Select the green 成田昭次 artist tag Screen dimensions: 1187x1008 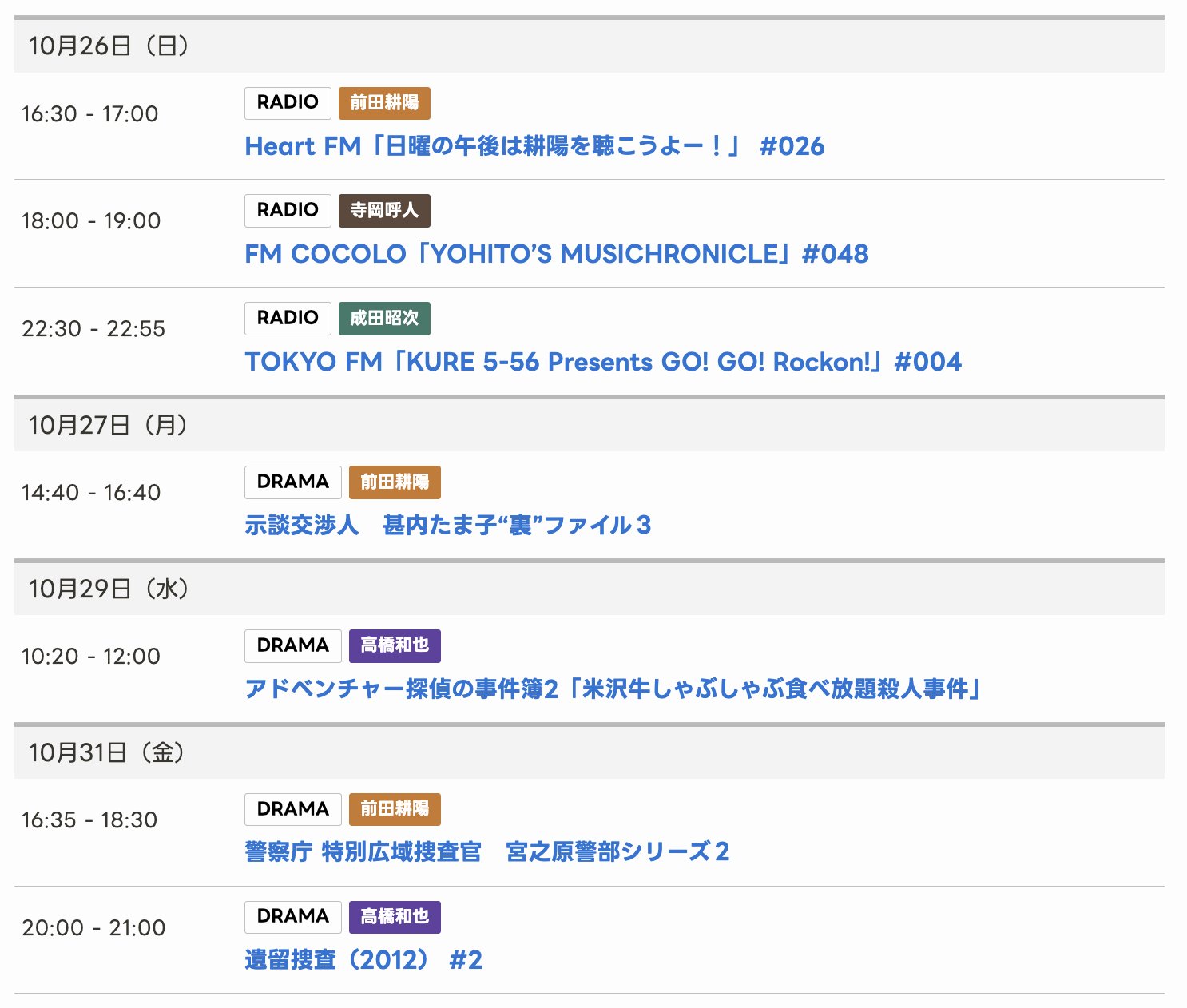384,319
